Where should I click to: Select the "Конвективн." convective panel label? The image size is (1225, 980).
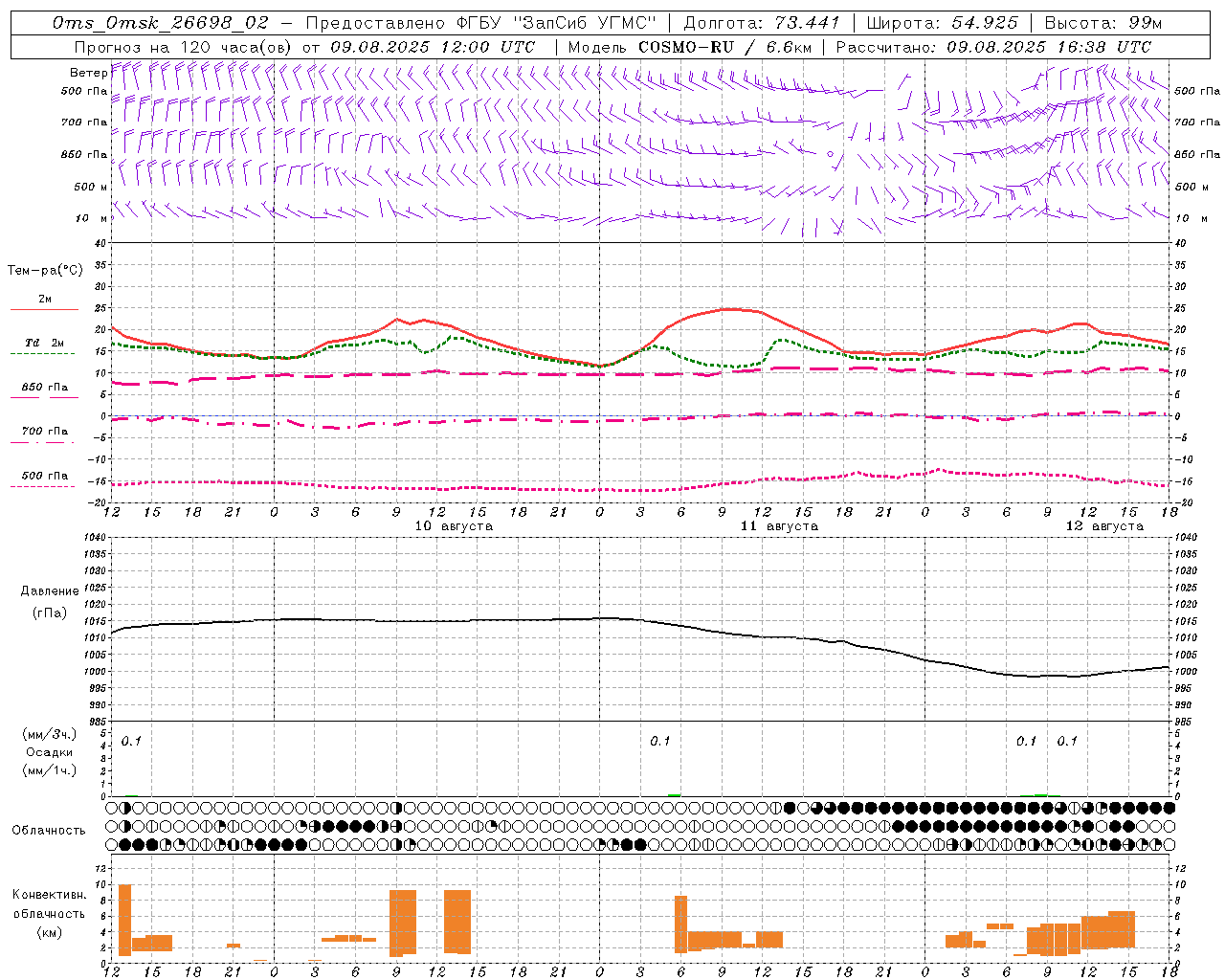pyautogui.click(x=49, y=895)
